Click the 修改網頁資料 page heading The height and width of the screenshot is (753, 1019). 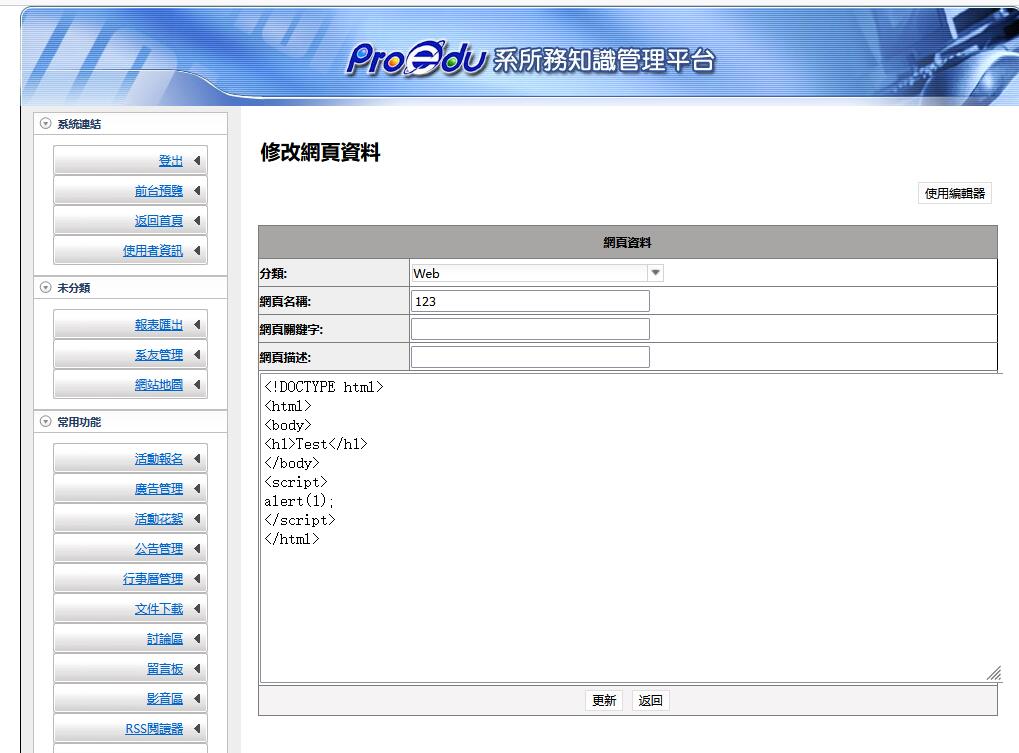(320, 152)
